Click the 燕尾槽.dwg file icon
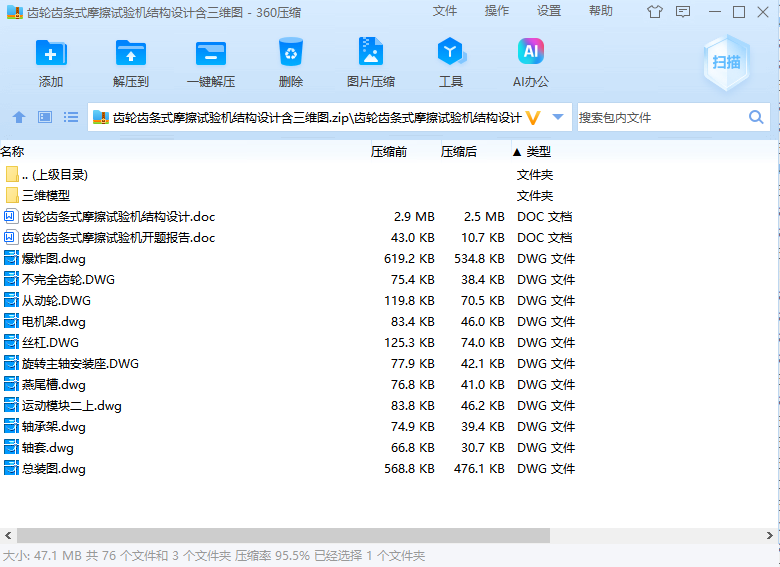Image resolution: width=780 pixels, height=567 pixels. coord(11,384)
